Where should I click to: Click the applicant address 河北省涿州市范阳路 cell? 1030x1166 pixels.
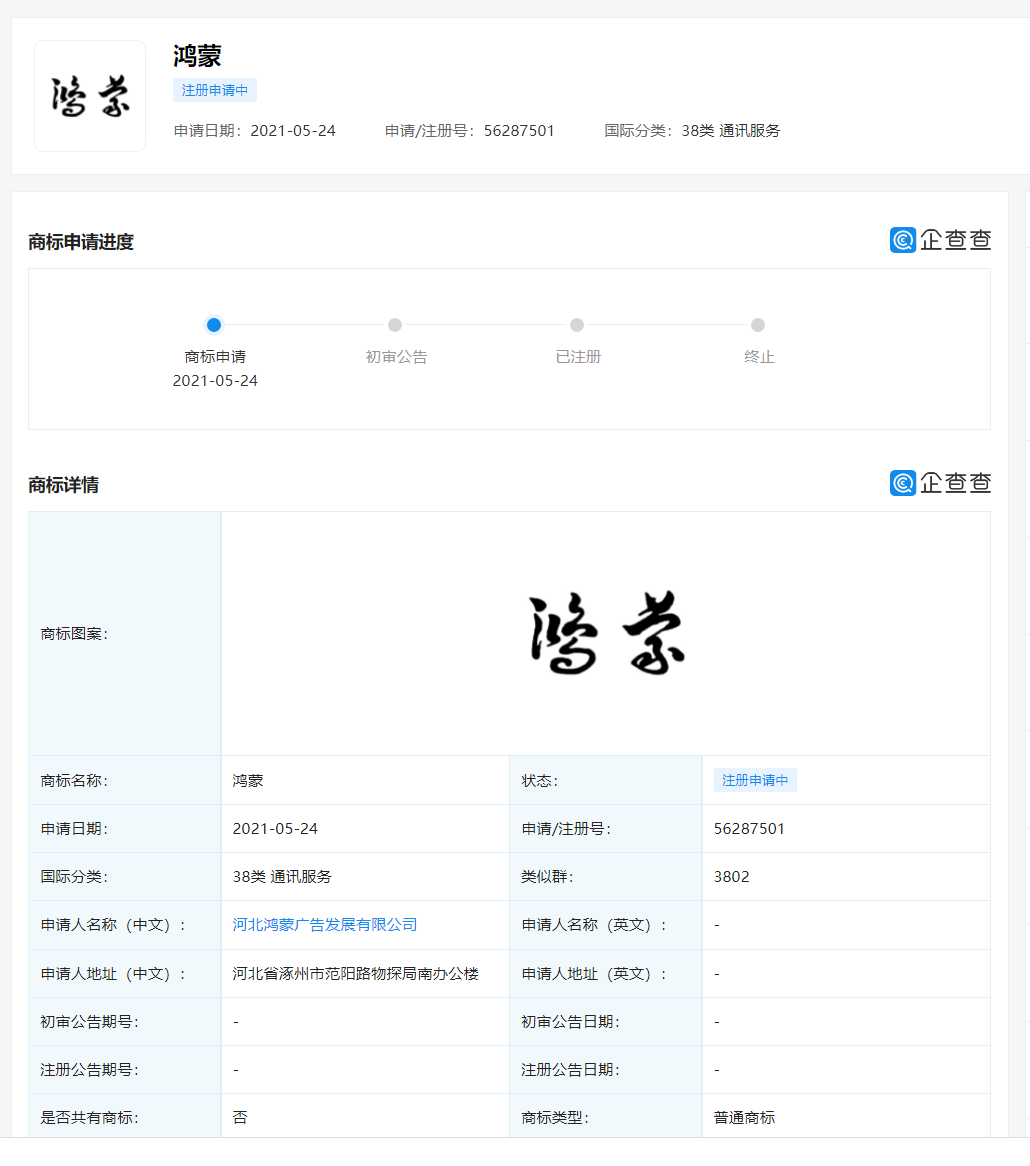tap(355, 974)
